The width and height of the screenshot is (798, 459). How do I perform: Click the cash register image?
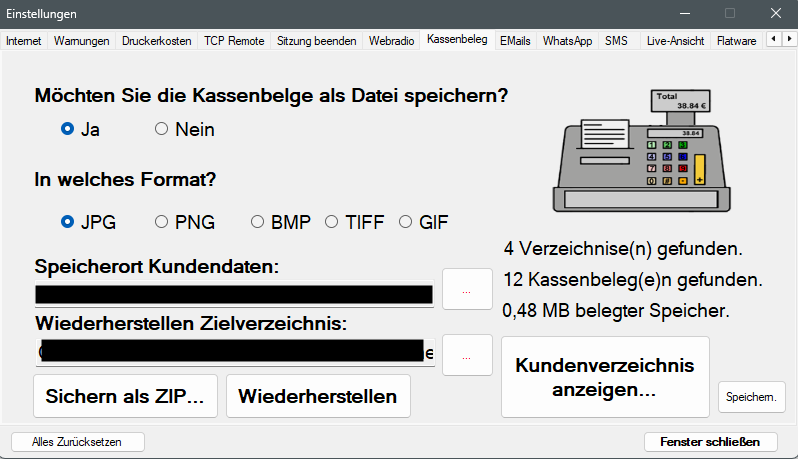coord(641,151)
